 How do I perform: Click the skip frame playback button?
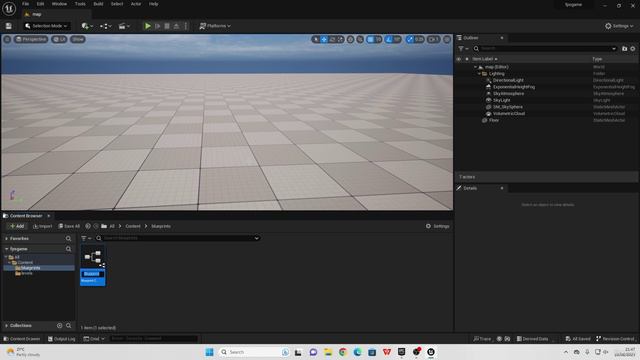tap(158, 26)
